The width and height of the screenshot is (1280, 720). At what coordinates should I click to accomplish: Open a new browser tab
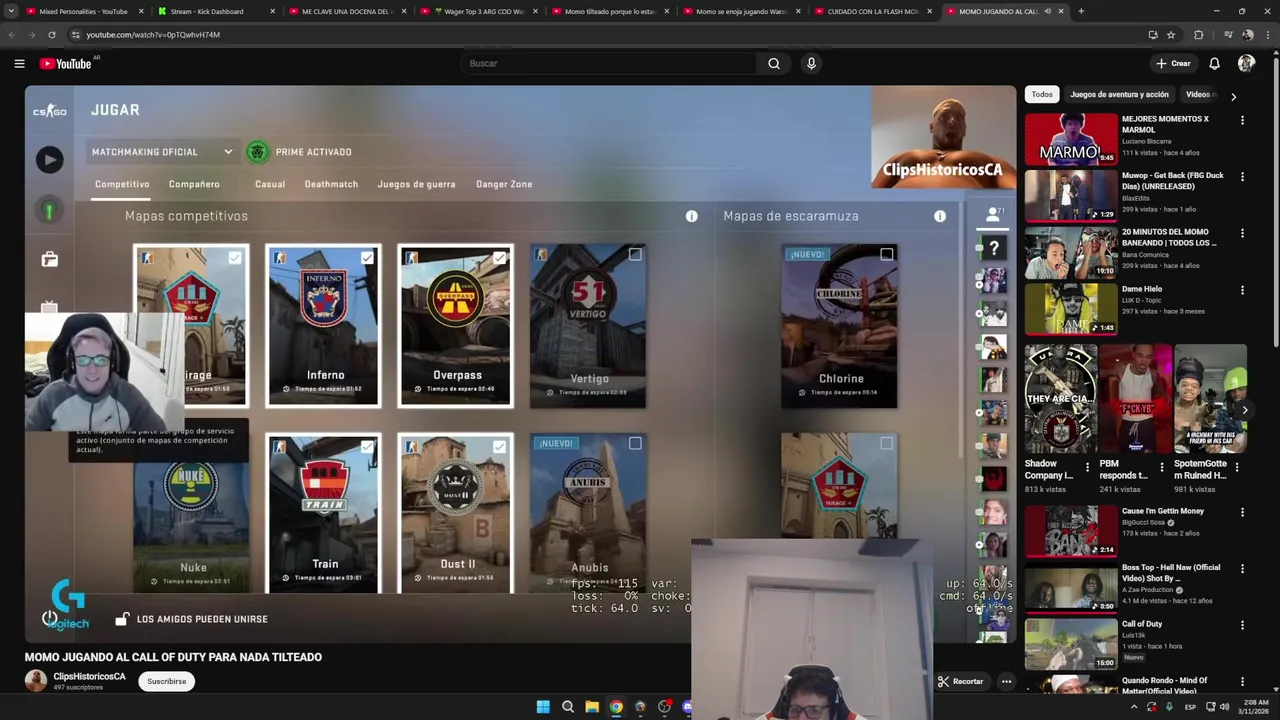[x=1081, y=11]
